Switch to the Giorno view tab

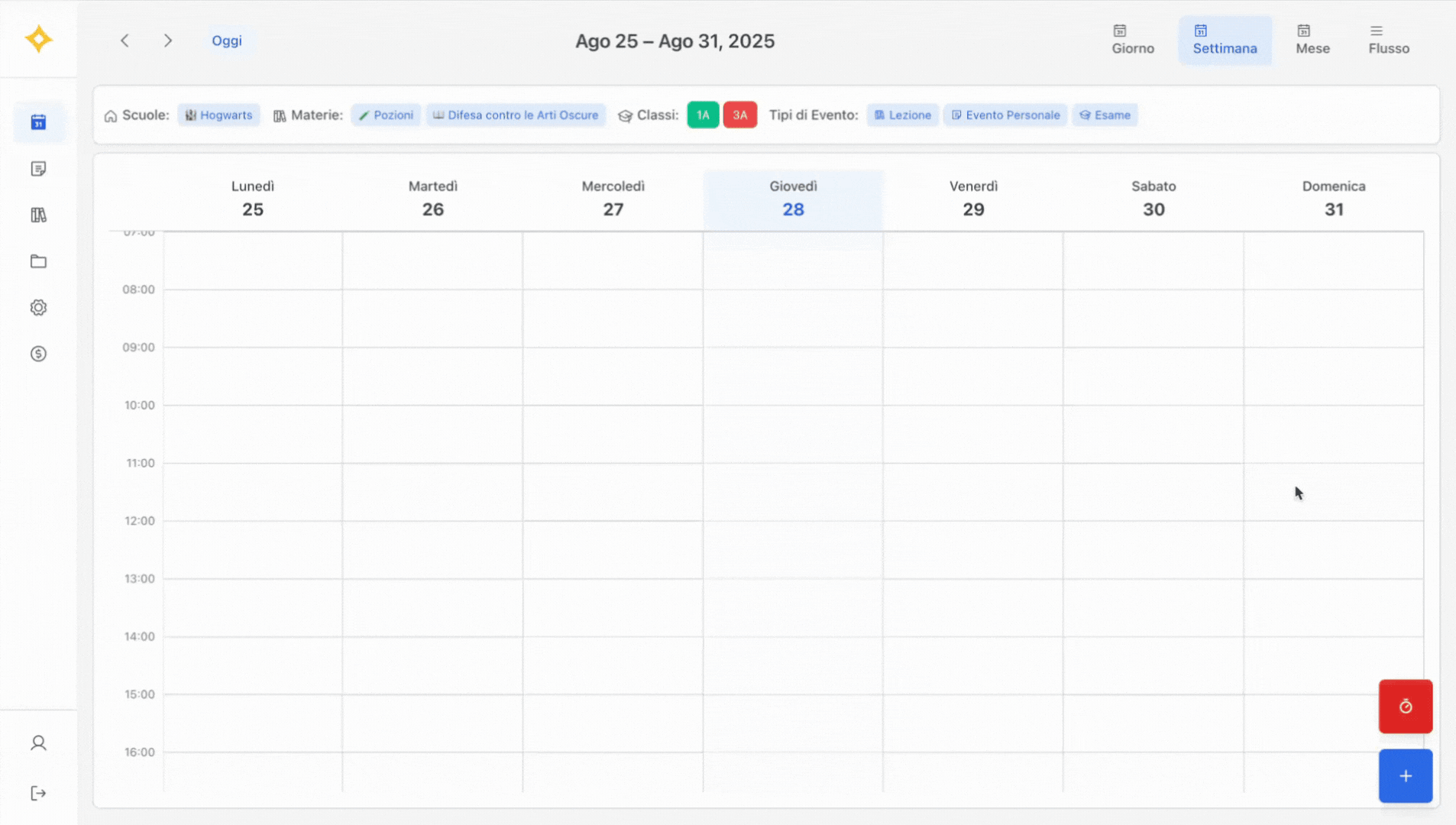[1132, 40]
